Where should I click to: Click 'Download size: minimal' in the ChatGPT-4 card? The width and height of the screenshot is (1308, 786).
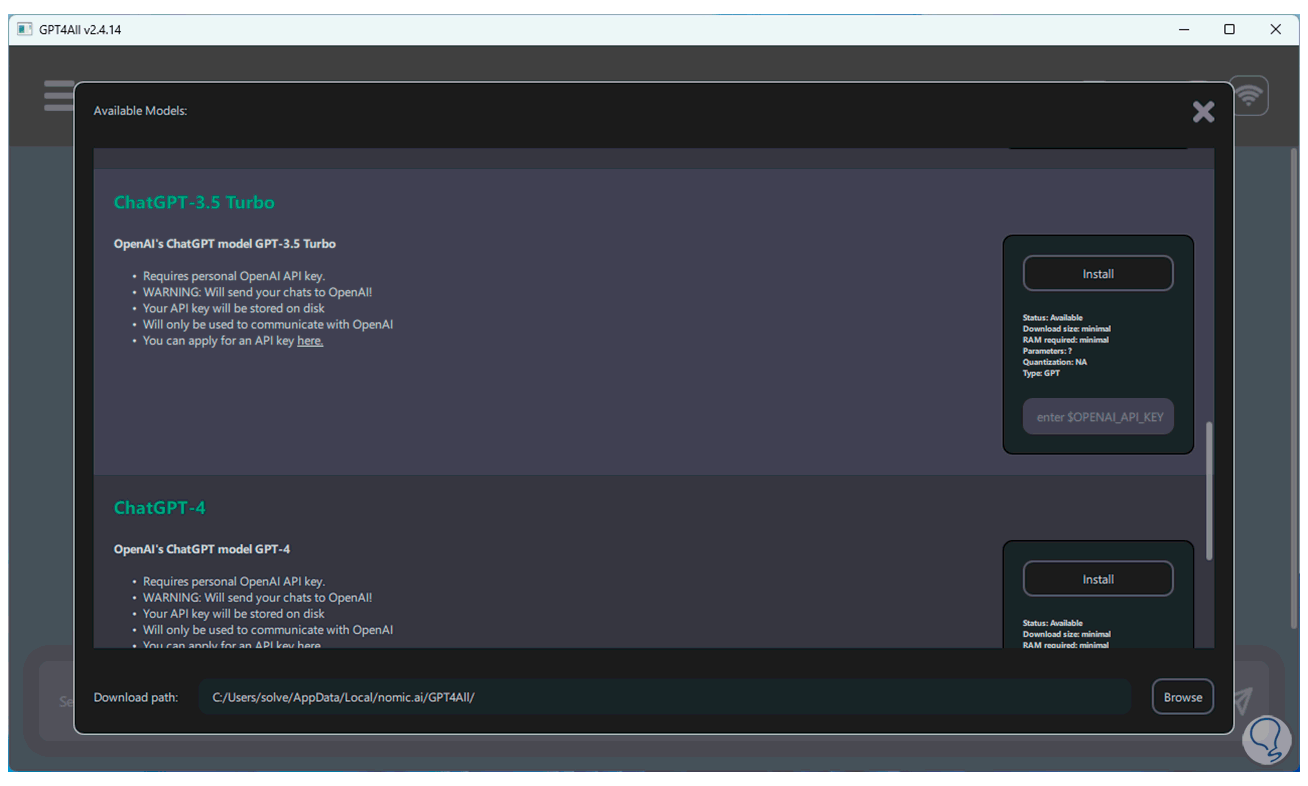[x=1067, y=634]
